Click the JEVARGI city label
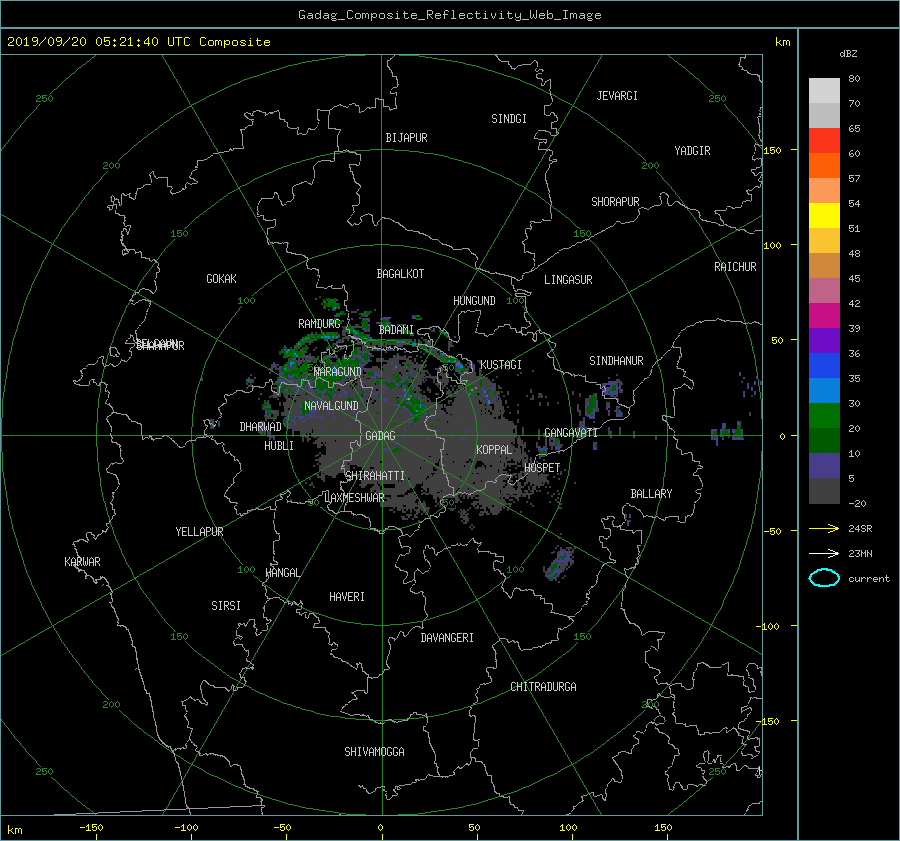Screen dimensions: 900x841 pos(617,96)
